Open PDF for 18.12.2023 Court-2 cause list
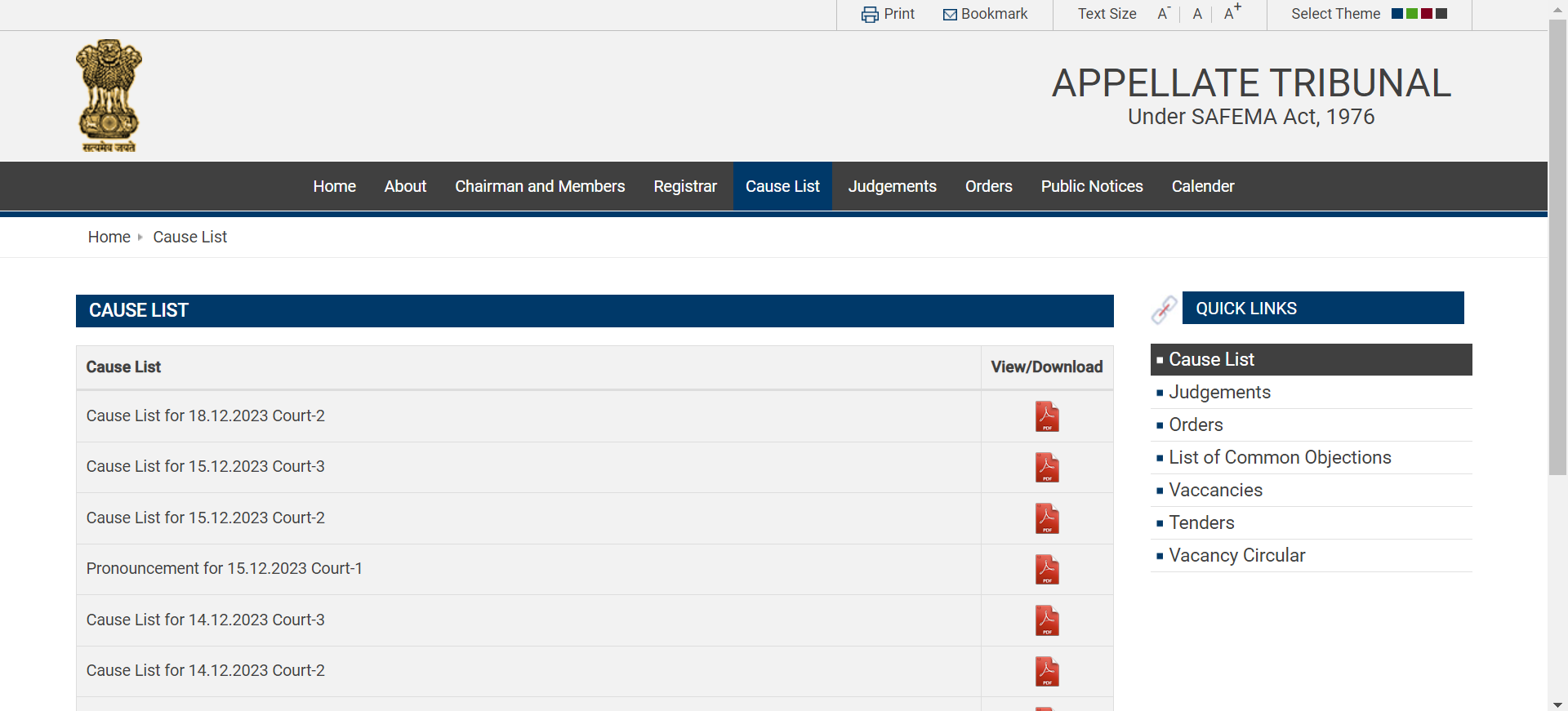 tap(1046, 416)
